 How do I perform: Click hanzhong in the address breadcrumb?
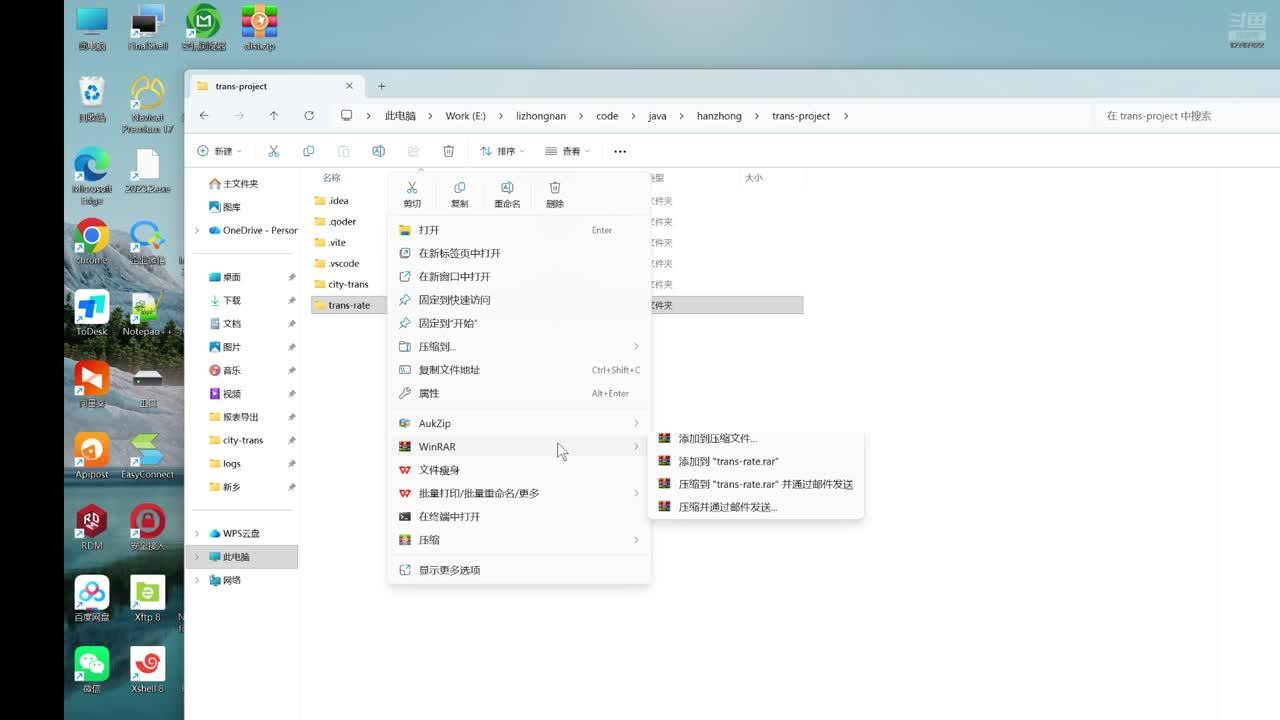(719, 116)
